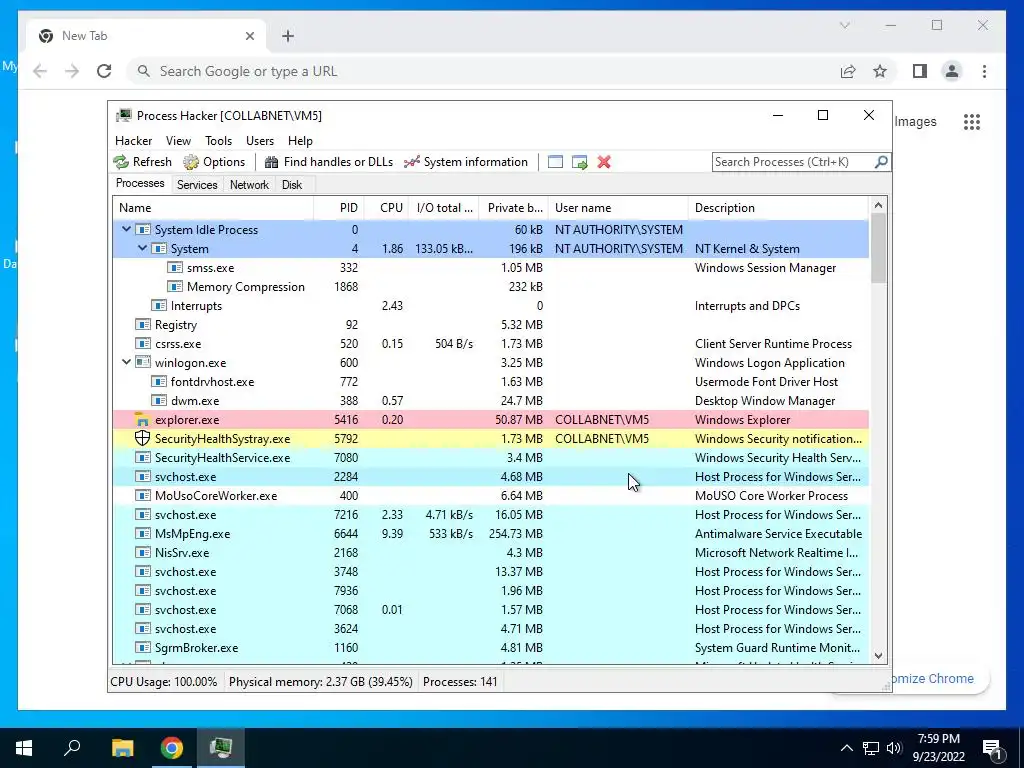Open taskbar search magnifier
This screenshot has height=768, width=1024.
[72, 748]
